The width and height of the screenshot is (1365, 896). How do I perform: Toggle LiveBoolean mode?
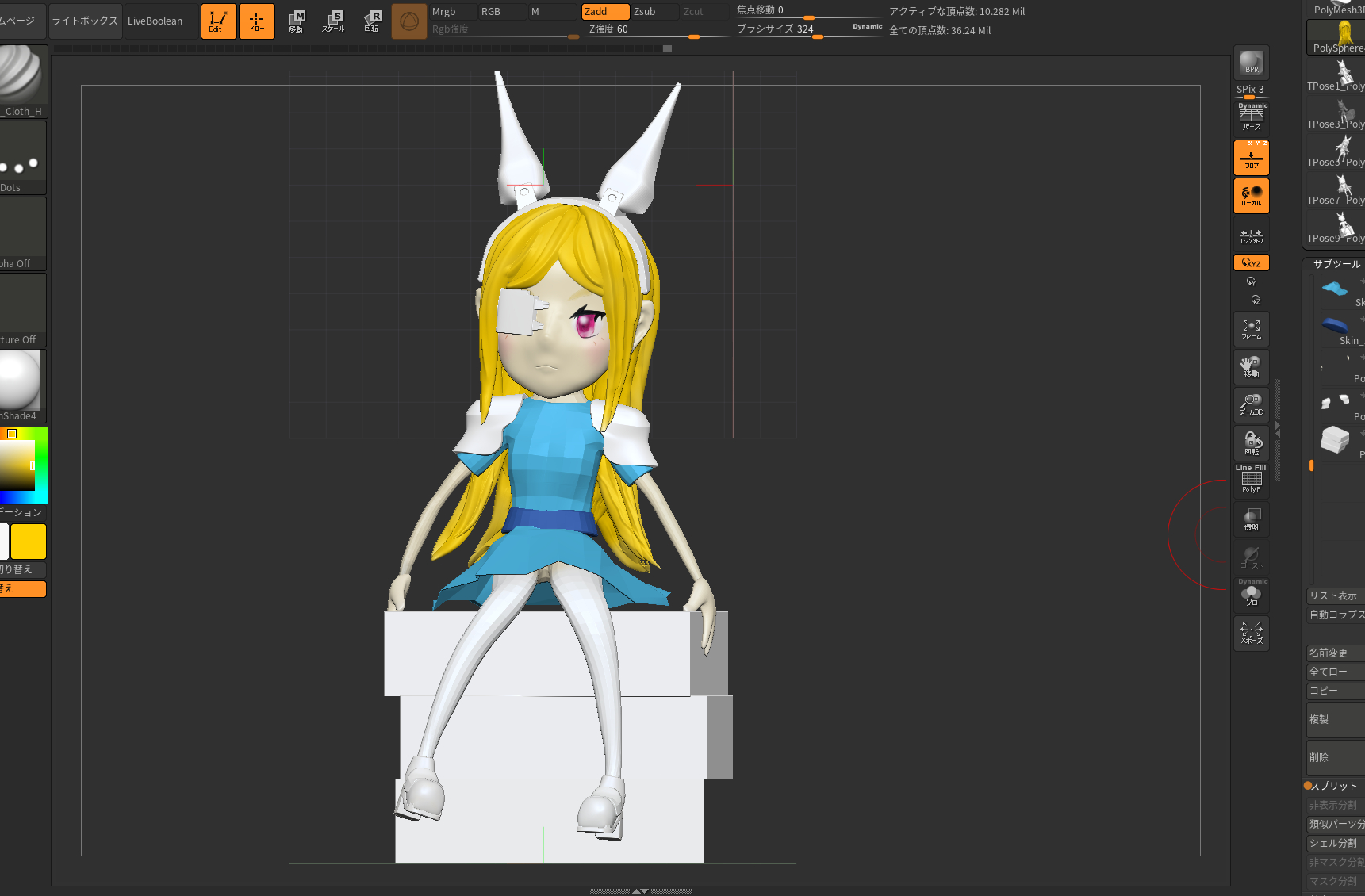tap(161, 21)
